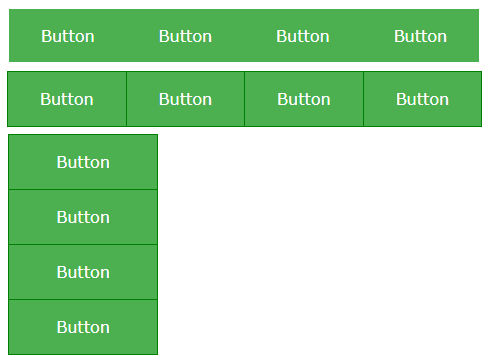The height and width of the screenshot is (360, 491).
Task: Click Button second from right in bordered row
Action: point(304,99)
